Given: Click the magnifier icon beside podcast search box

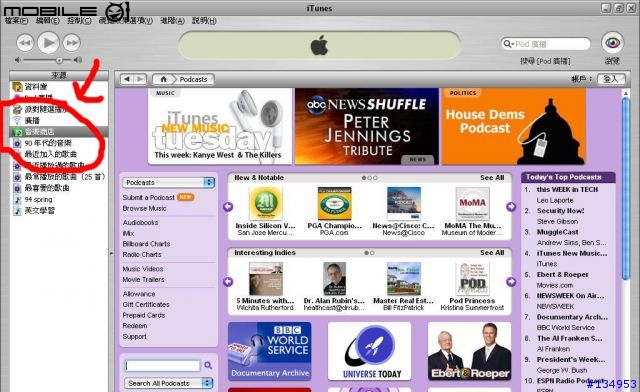Looking at the screenshot, I should [x=208, y=365].
